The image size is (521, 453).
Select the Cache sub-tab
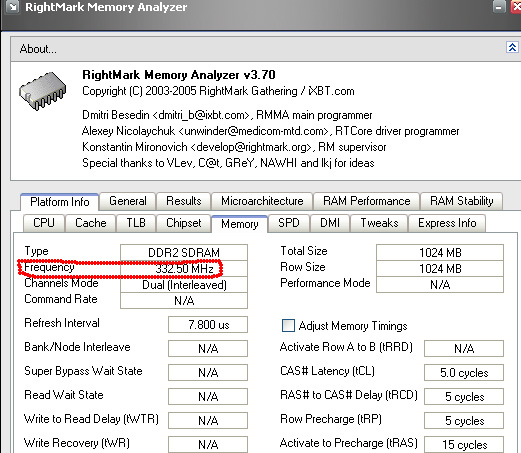pyautogui.click(x=91, y=223)
